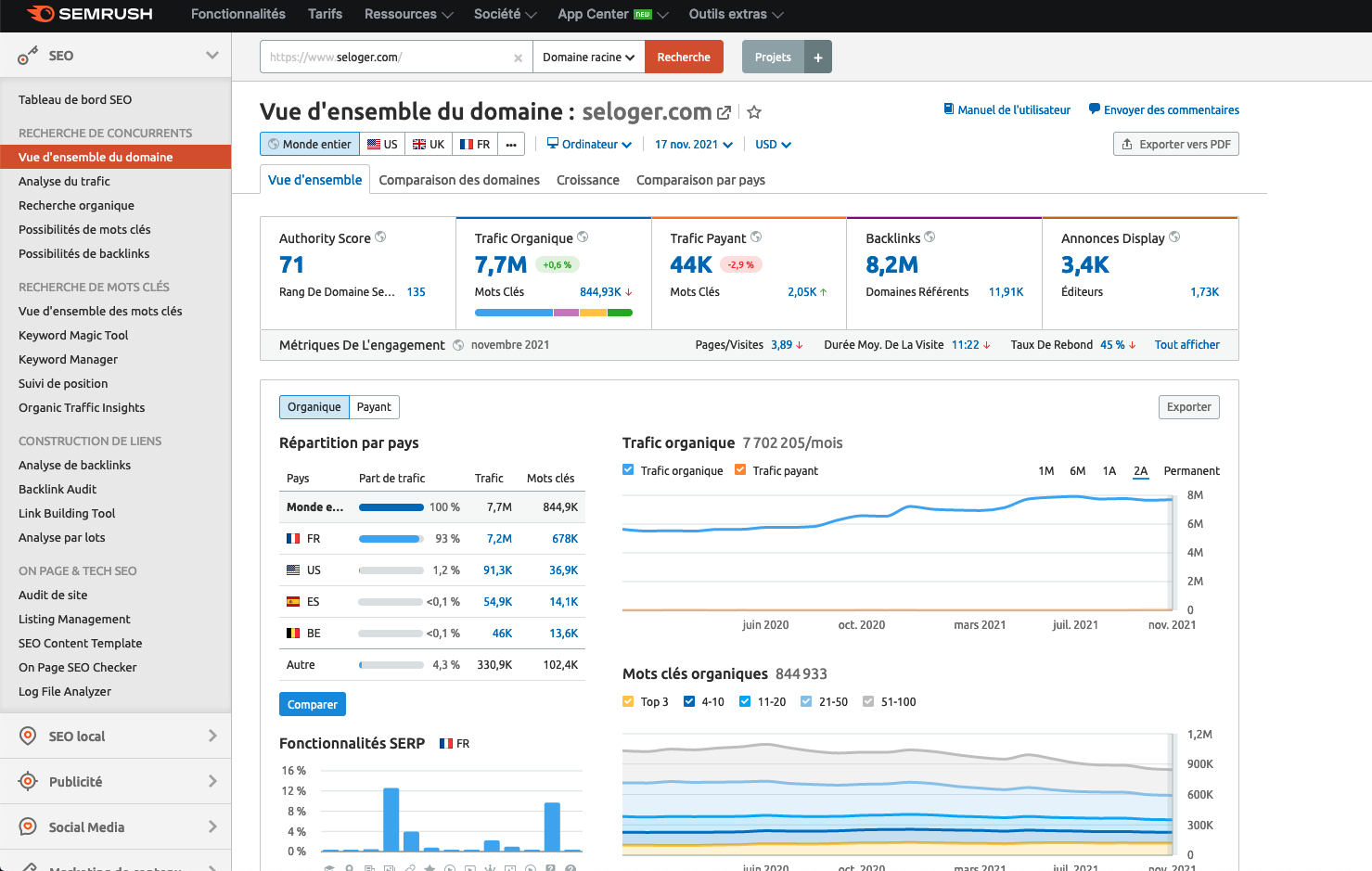The image size is (1372, 871).
Task: Open the more countries ellipsis button
Action: [x=511, y=145]
